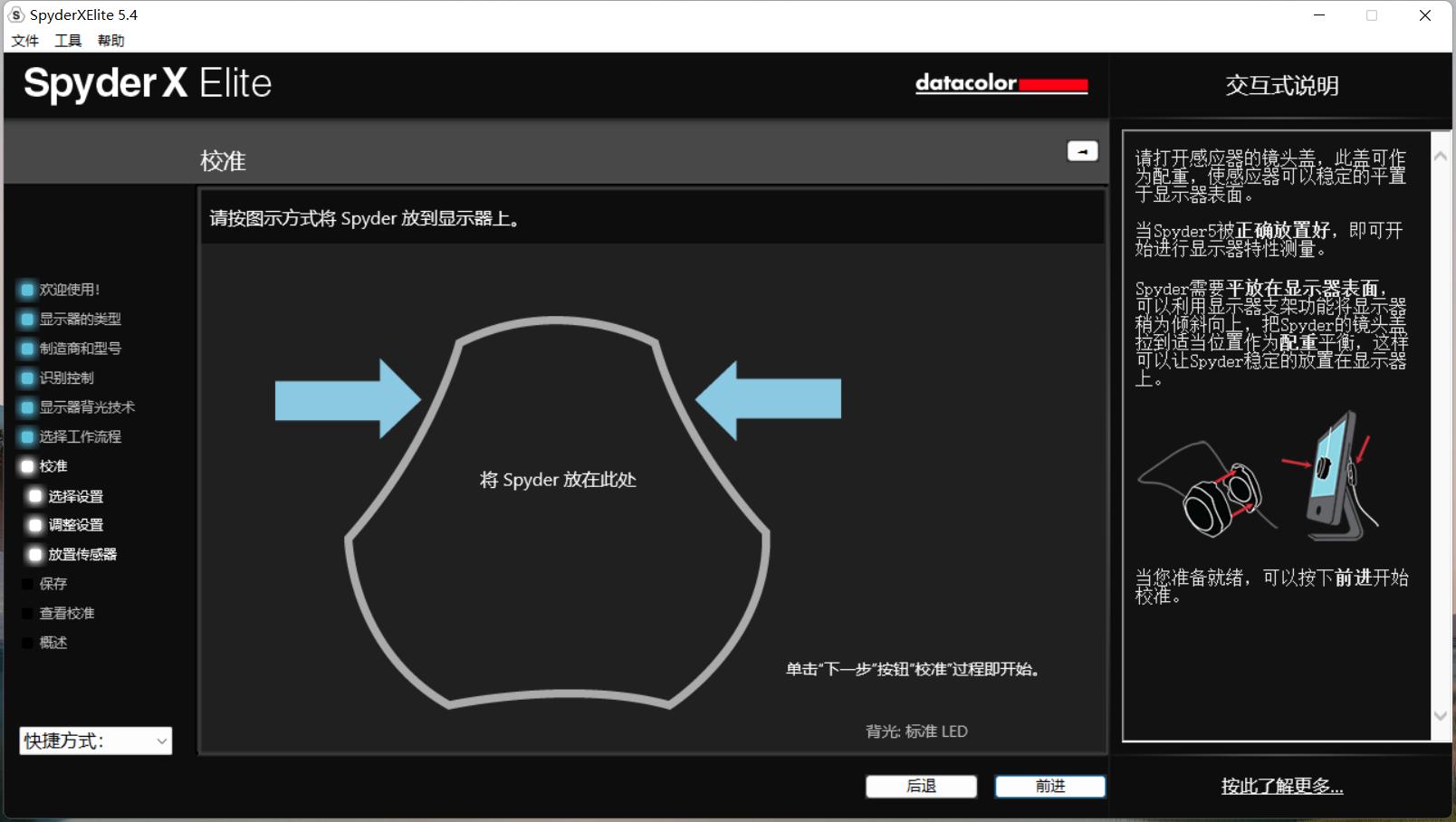Click the blue indicator beside 欢迎使用!
This screenshot has width=1456, height=822.
[27, 290]
